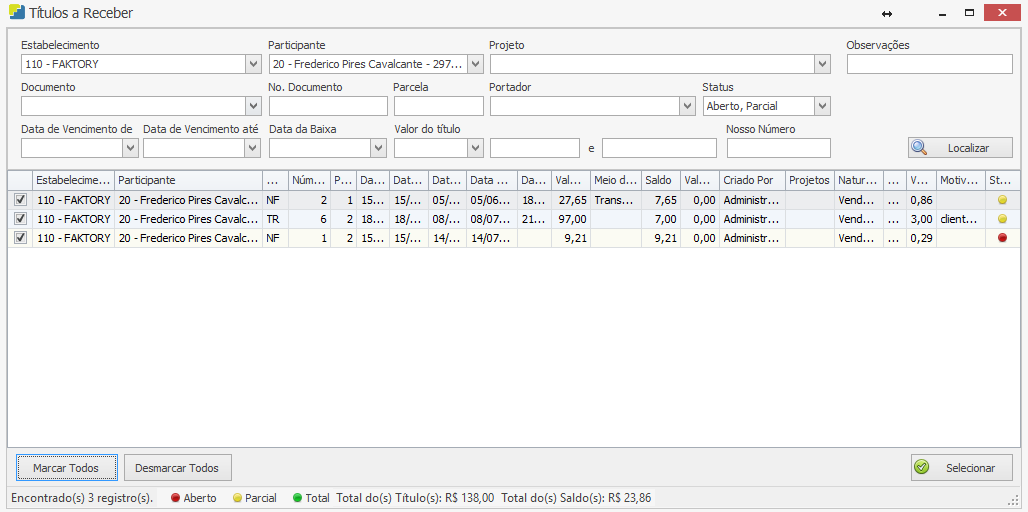Sort by Saldo column header
This screenshot has width=1028, height=512.
click(x=660, y=180)
